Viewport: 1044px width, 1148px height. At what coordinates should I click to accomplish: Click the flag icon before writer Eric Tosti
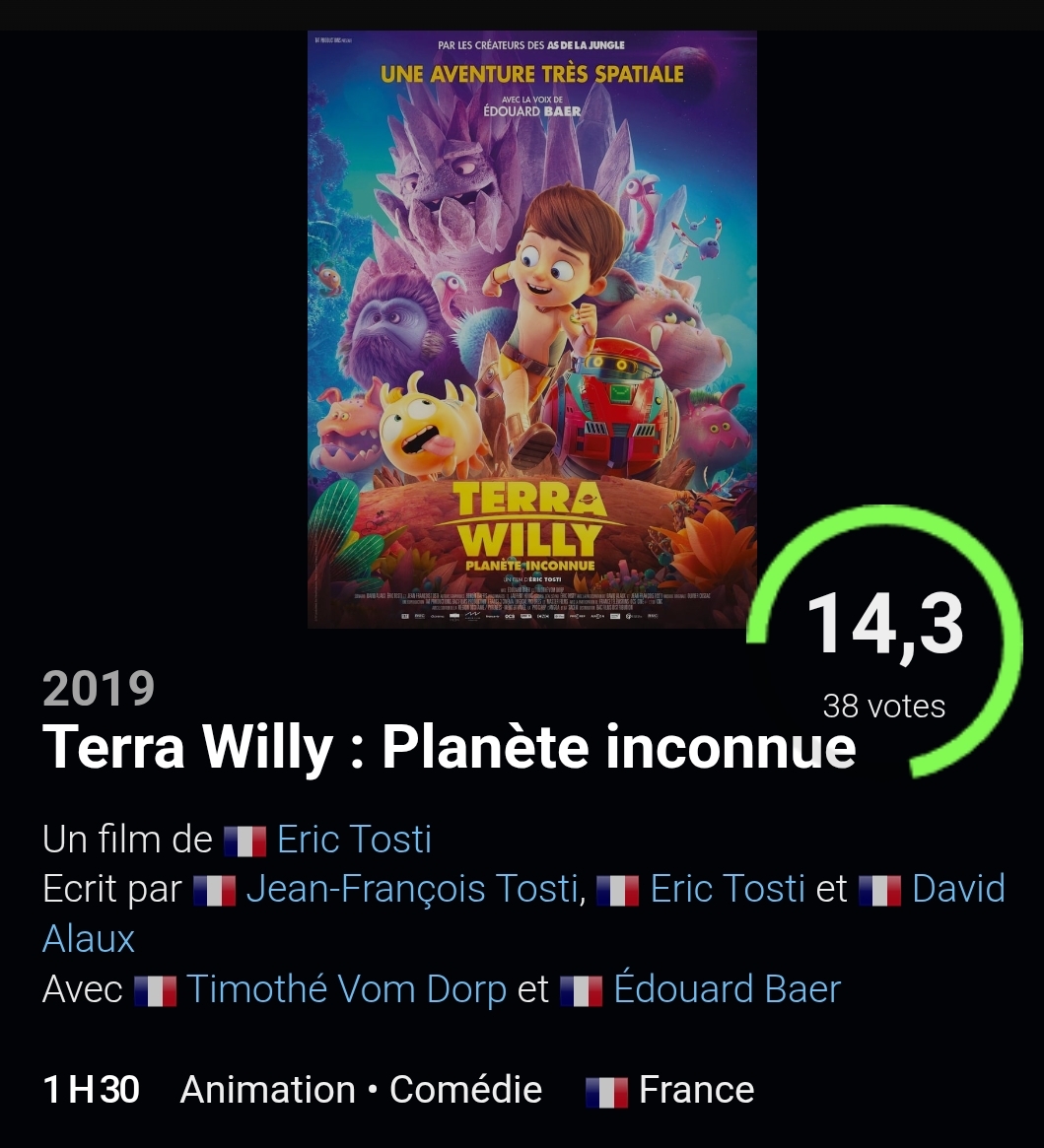tap(618, 891)
